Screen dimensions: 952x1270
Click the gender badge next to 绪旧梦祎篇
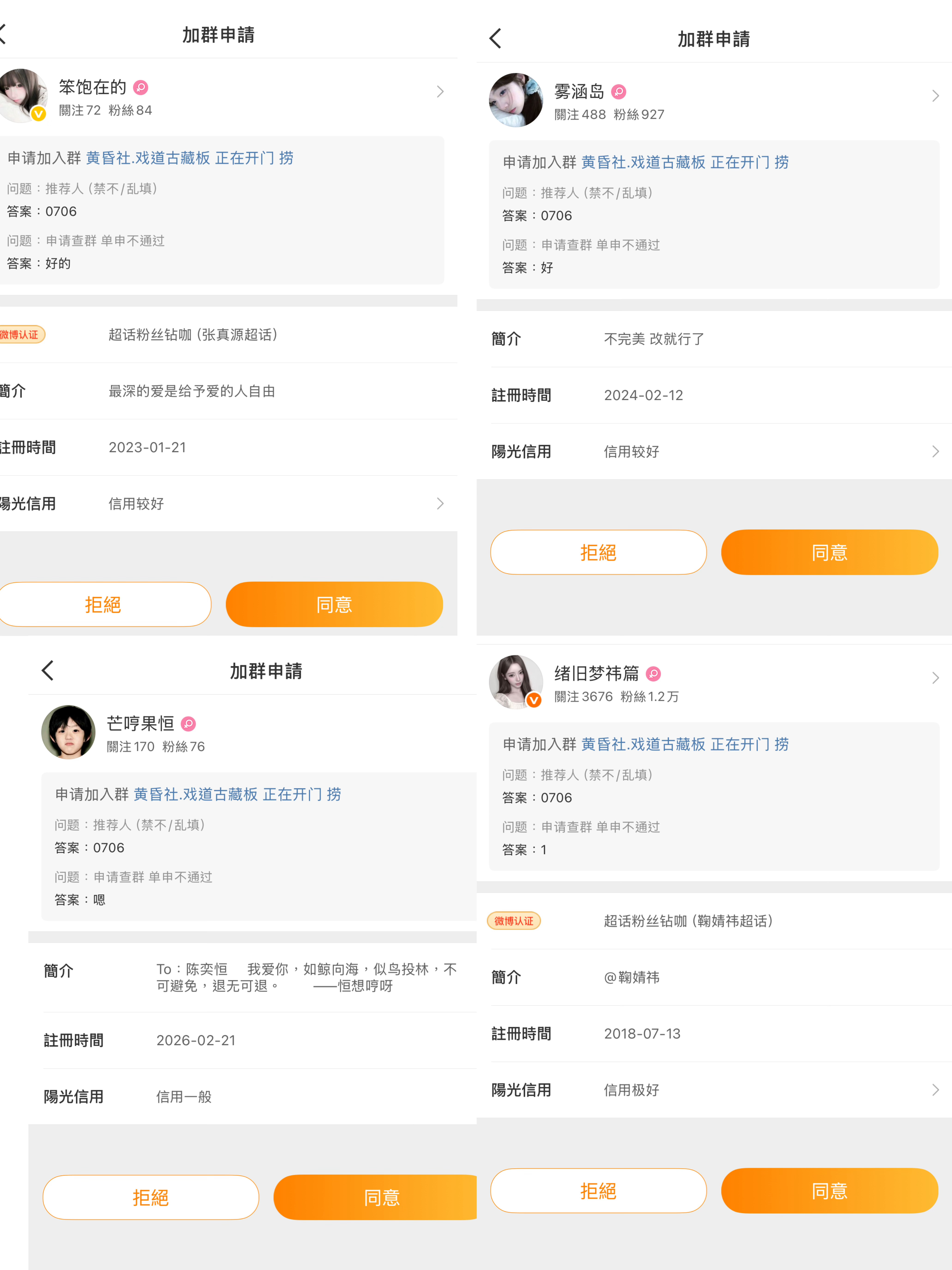[x=653, y=674]
